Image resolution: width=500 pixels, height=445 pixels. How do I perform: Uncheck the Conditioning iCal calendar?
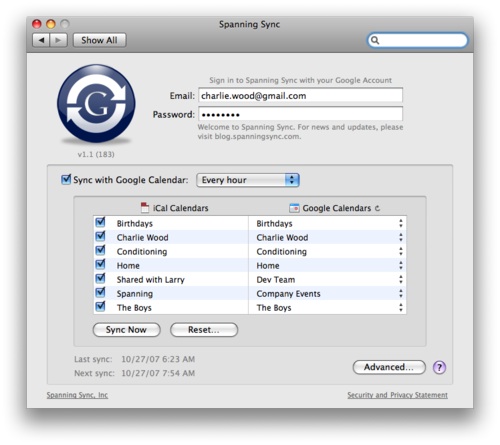click(x=100, y=250)
